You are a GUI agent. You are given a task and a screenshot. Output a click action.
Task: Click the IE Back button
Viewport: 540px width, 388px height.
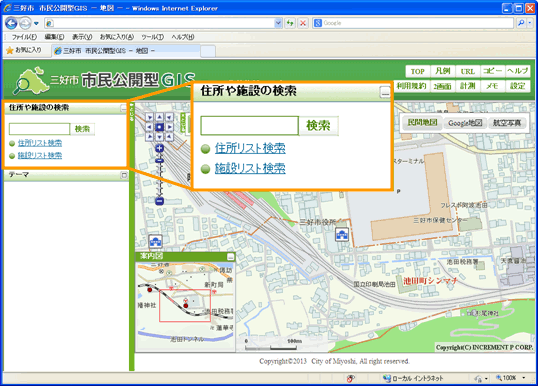pos(11,23)
